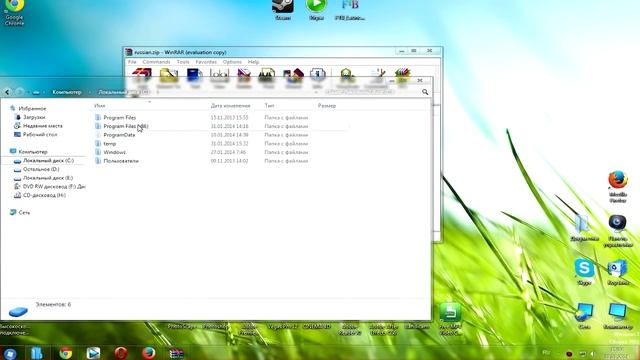Screen dimensions: 640x360
Task: Click the Add icon in WinRAR toolbar
Action: pyautogui.click(x=142, y=75)
